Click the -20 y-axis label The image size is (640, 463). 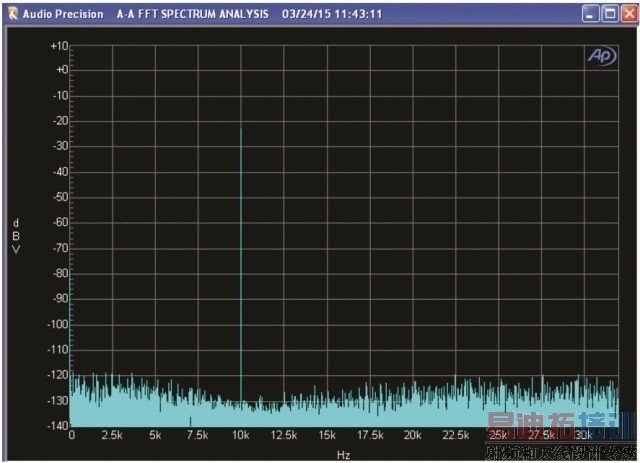click(x=60, y=121)
